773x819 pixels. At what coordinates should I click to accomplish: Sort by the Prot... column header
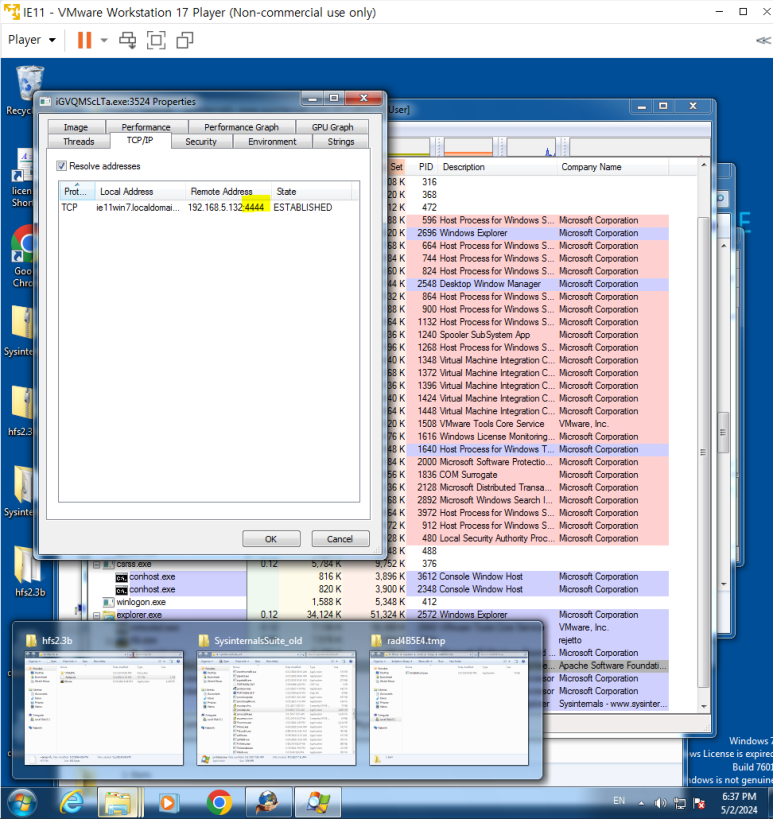pos(77,191)
